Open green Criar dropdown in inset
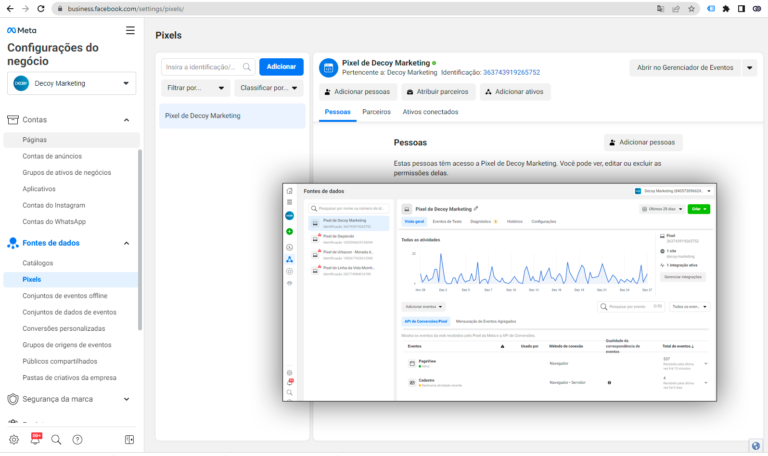This screenshot has width=768, height=456. (x=698, y=209)
